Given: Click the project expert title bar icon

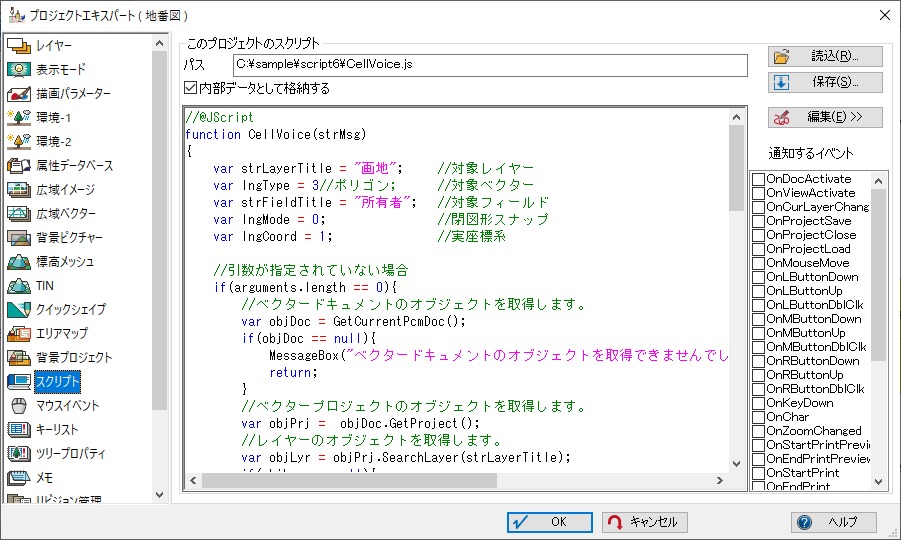Looking at the screenshot, I should tap(17, 15).
